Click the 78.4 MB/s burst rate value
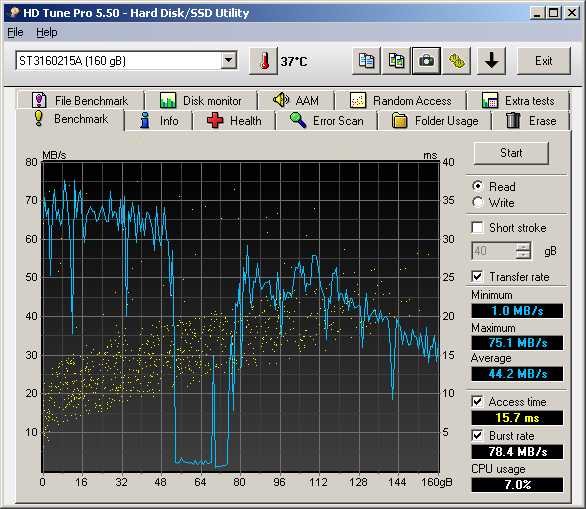The image size is (586, 509). coord(517,452)
